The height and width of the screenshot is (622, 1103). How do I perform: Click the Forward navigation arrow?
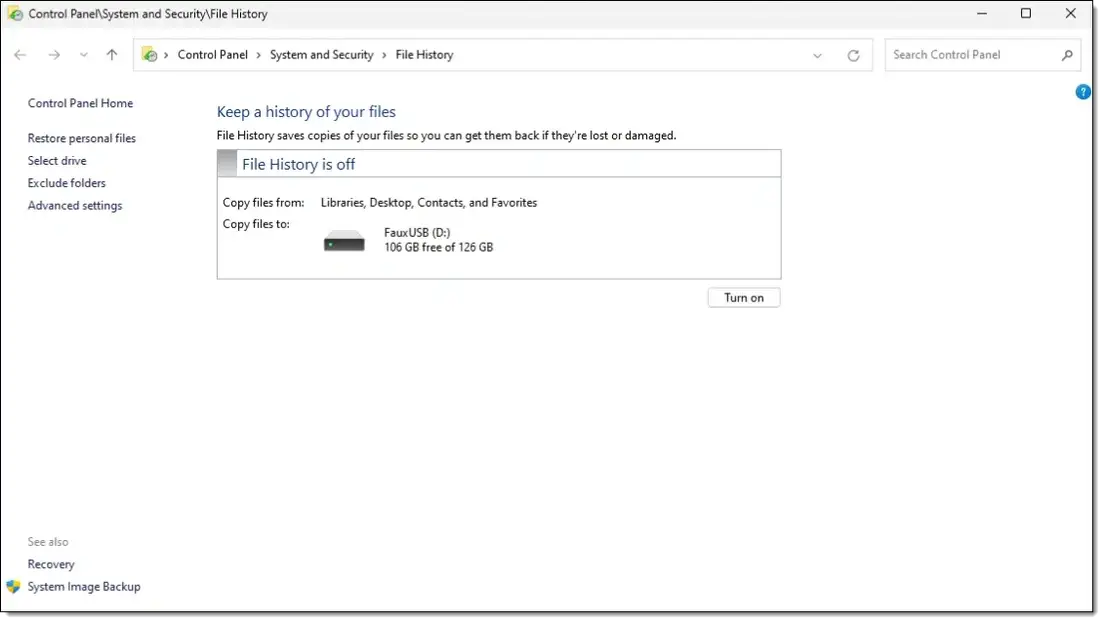54,55
